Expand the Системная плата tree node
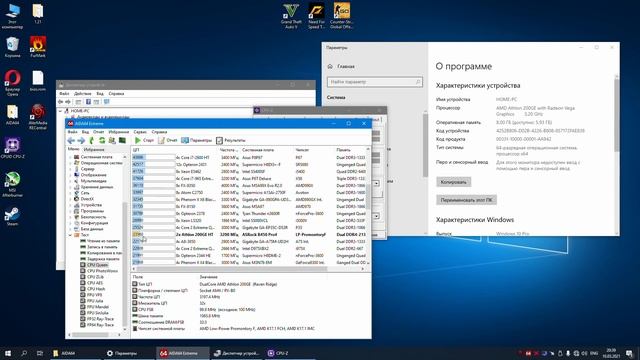The image size is (640, 360). pyautogui.click(x=70, y=157)
